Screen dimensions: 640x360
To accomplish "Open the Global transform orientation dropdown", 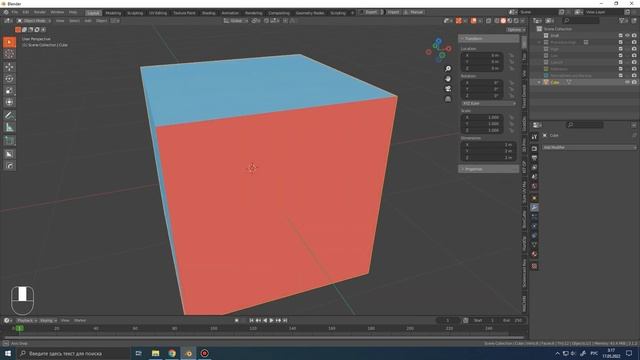I will click(236, 20).
